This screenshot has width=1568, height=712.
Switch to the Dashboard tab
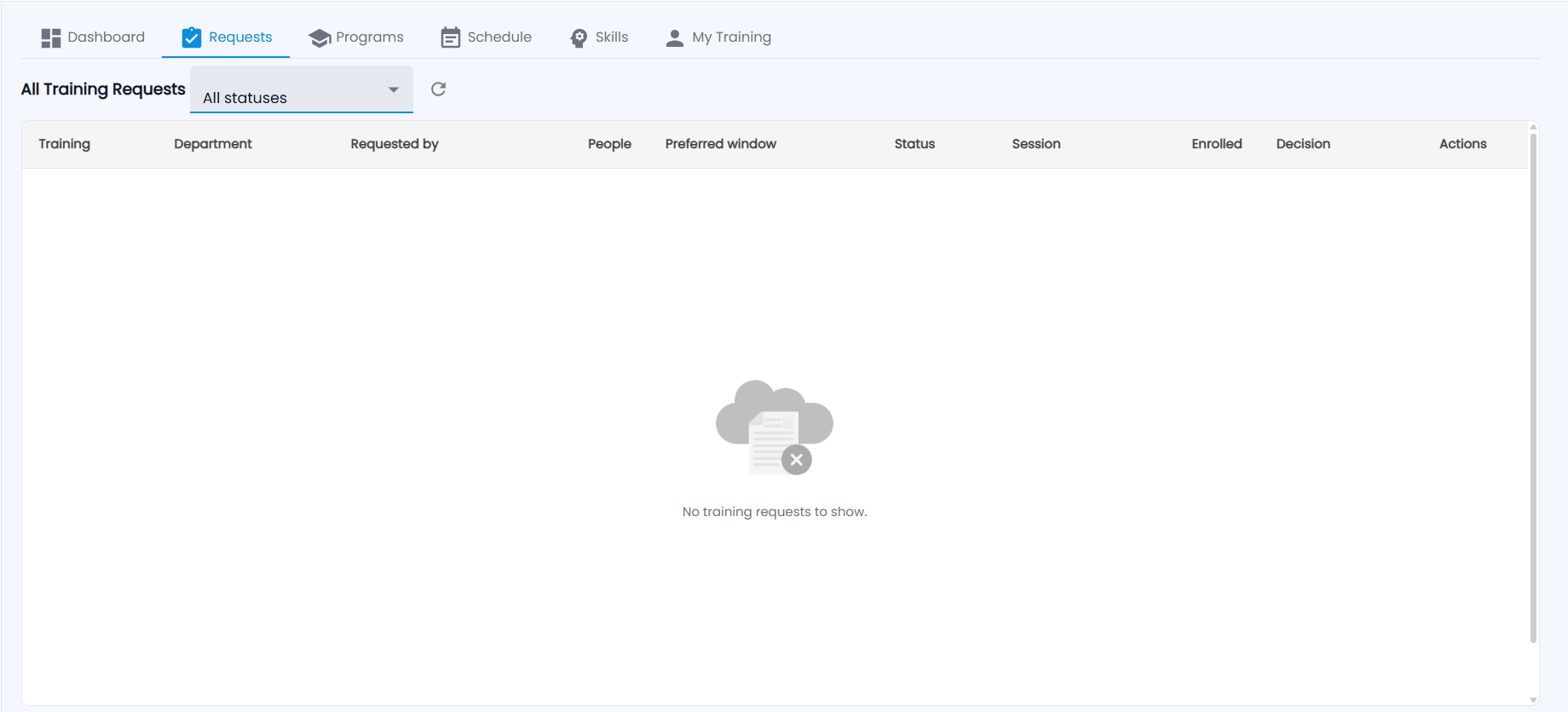[x=93, y=37]
